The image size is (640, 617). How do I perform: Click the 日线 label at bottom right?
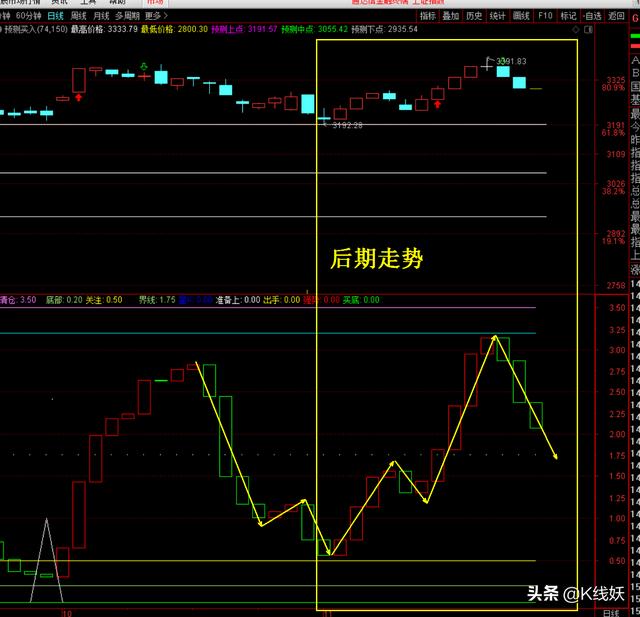[x=611, y=613]
